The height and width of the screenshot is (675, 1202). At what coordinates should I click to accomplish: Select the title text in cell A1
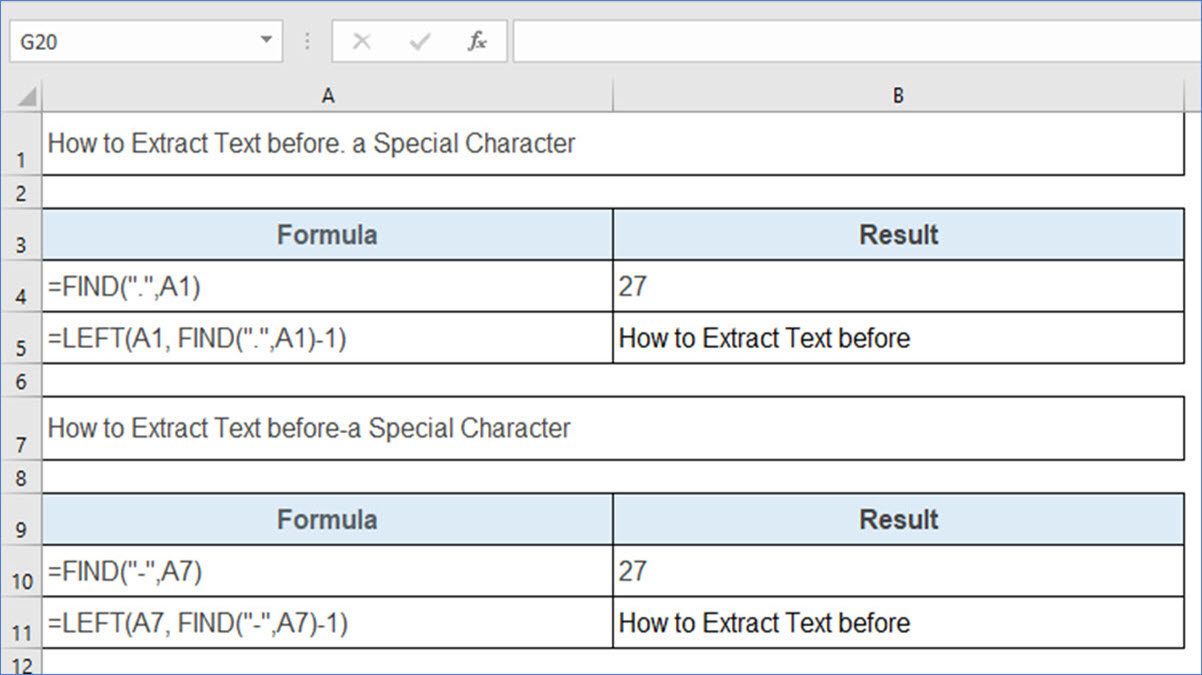pos(311,143)
